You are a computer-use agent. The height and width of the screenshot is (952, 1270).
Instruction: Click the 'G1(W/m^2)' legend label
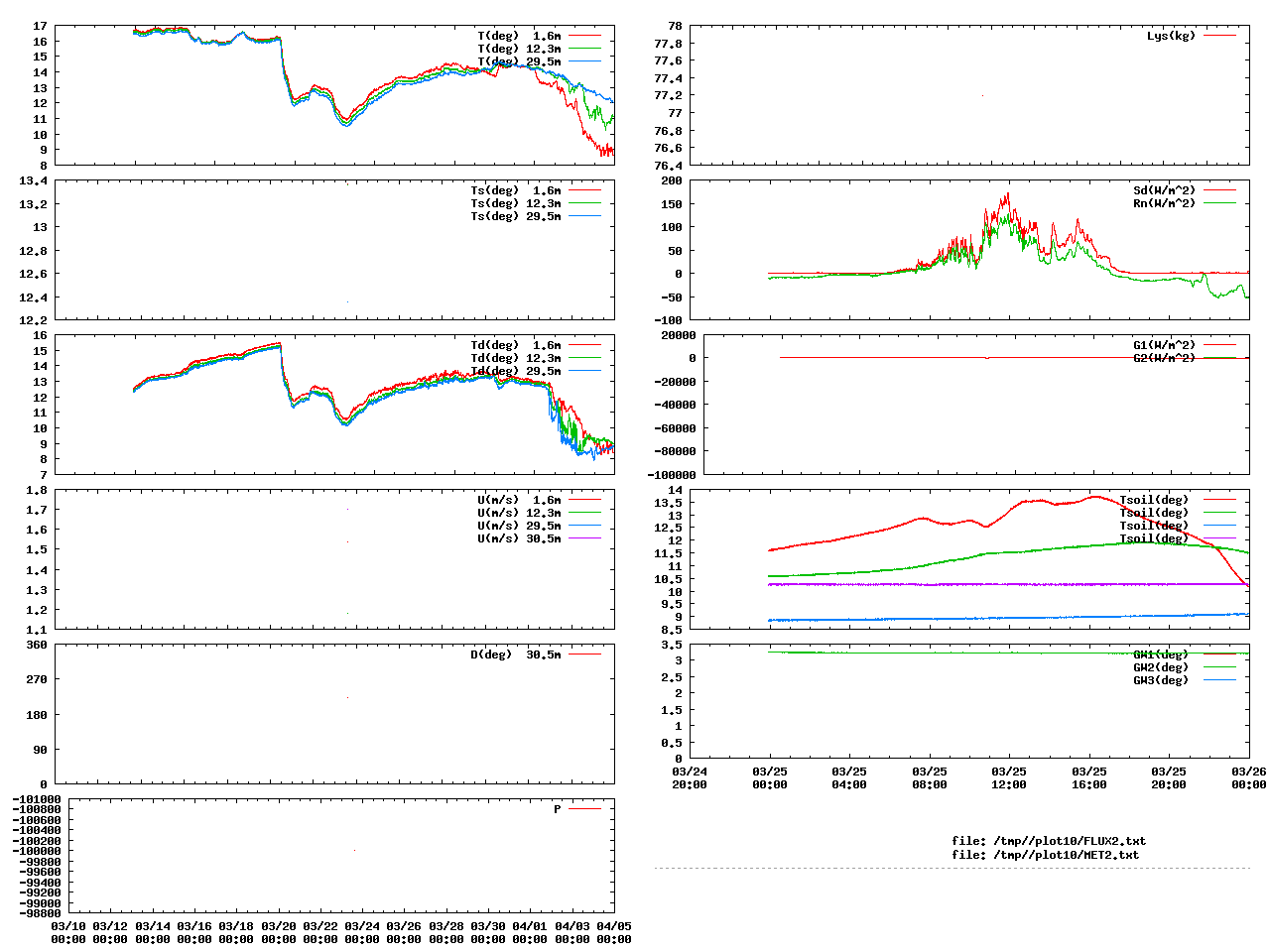point(1164,345)
